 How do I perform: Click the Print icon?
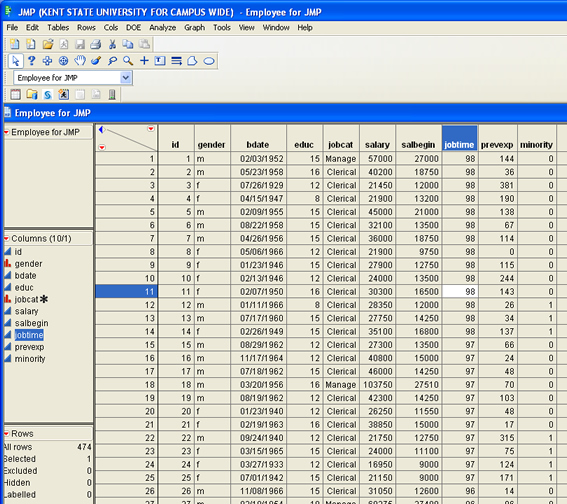click(95, 44)
